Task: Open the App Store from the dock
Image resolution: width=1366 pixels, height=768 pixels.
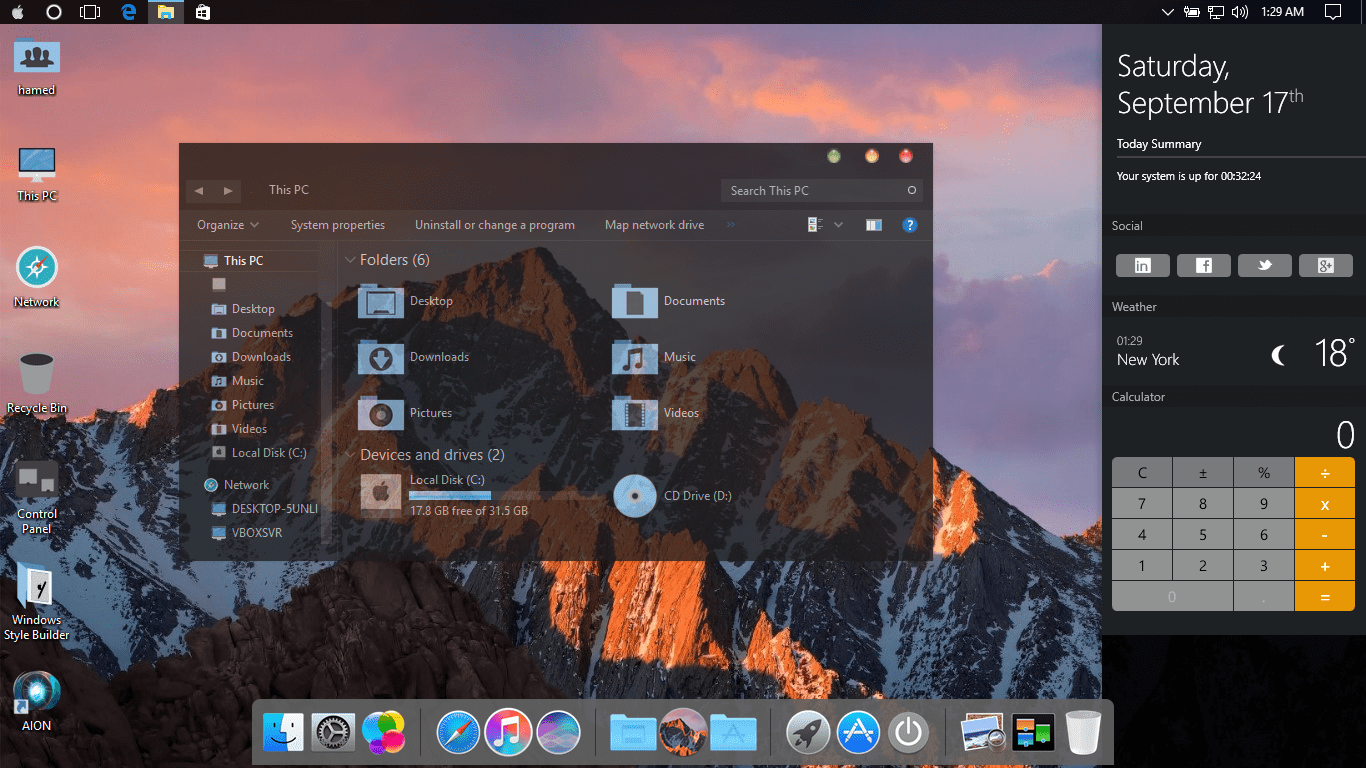Action: point(858,732)
